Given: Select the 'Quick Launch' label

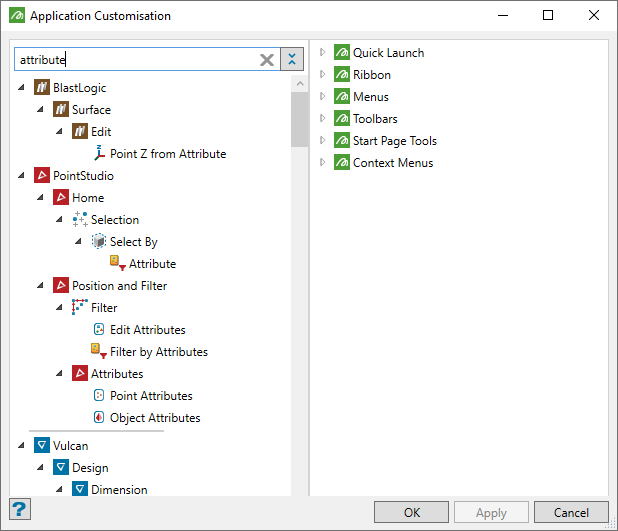Looking at the screenshot, I should click(389, 52).
